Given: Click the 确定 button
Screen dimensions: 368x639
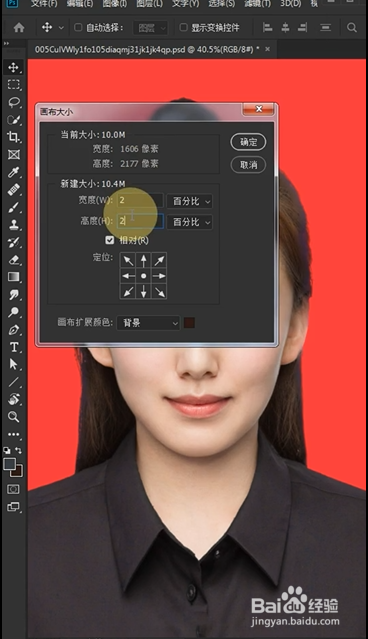Looking at the screenshot, I should click(248, 142).
